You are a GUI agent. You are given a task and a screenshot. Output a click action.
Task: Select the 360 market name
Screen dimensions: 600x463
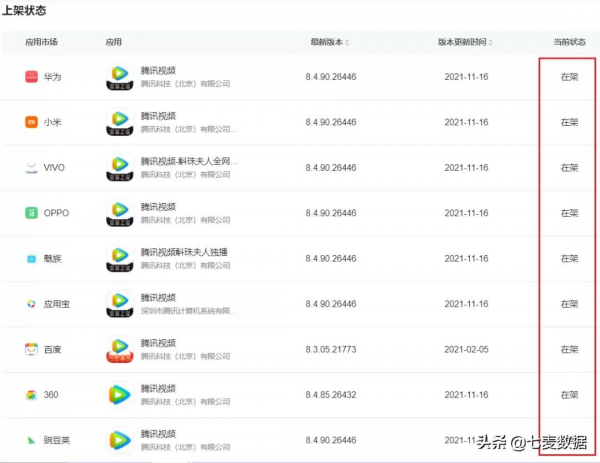pyautogui.click(x=51, y=395)
